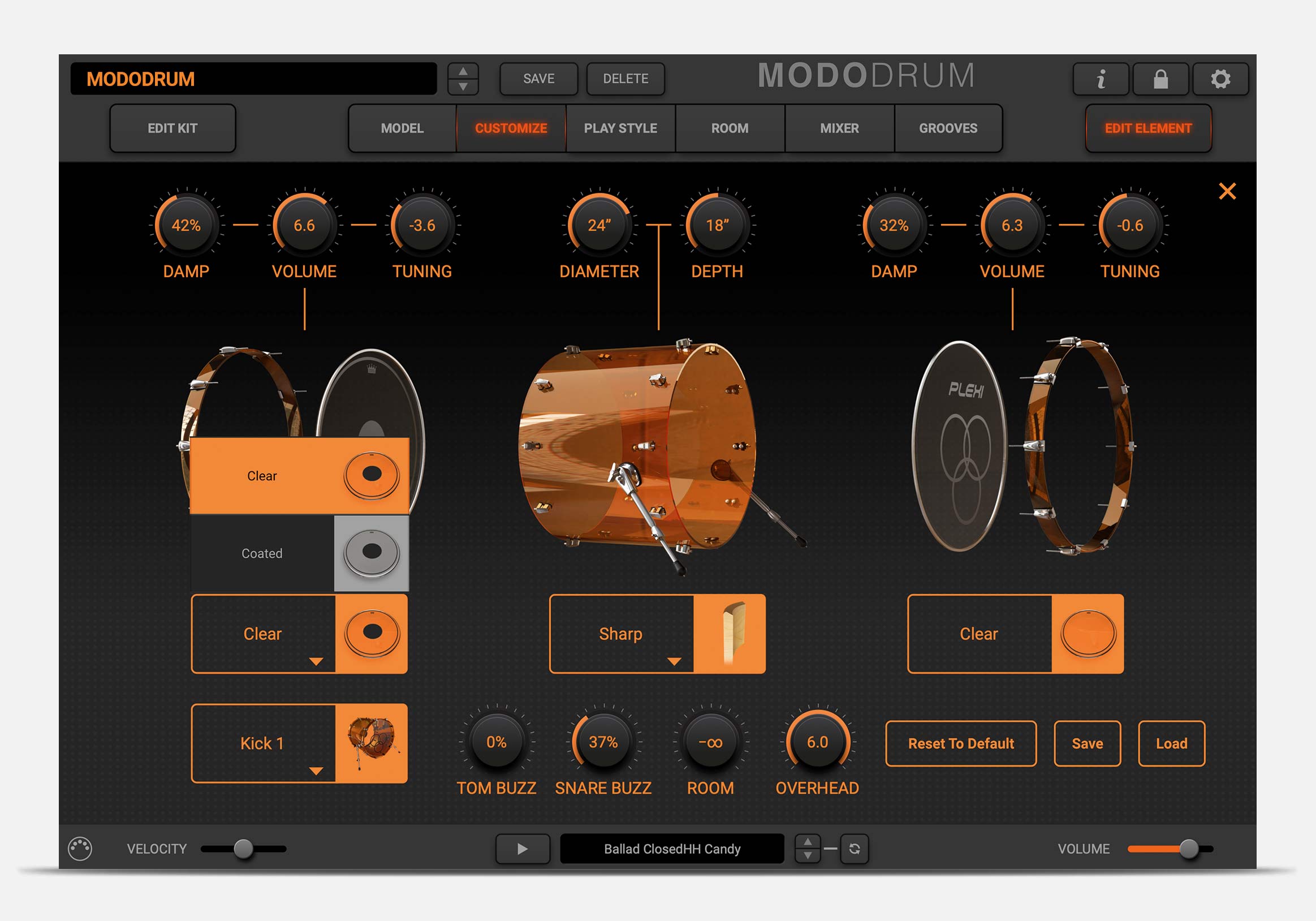The image size is (1316, 921).
Task: Open settings via the gear icon
Action: (x=1220, y=79)
